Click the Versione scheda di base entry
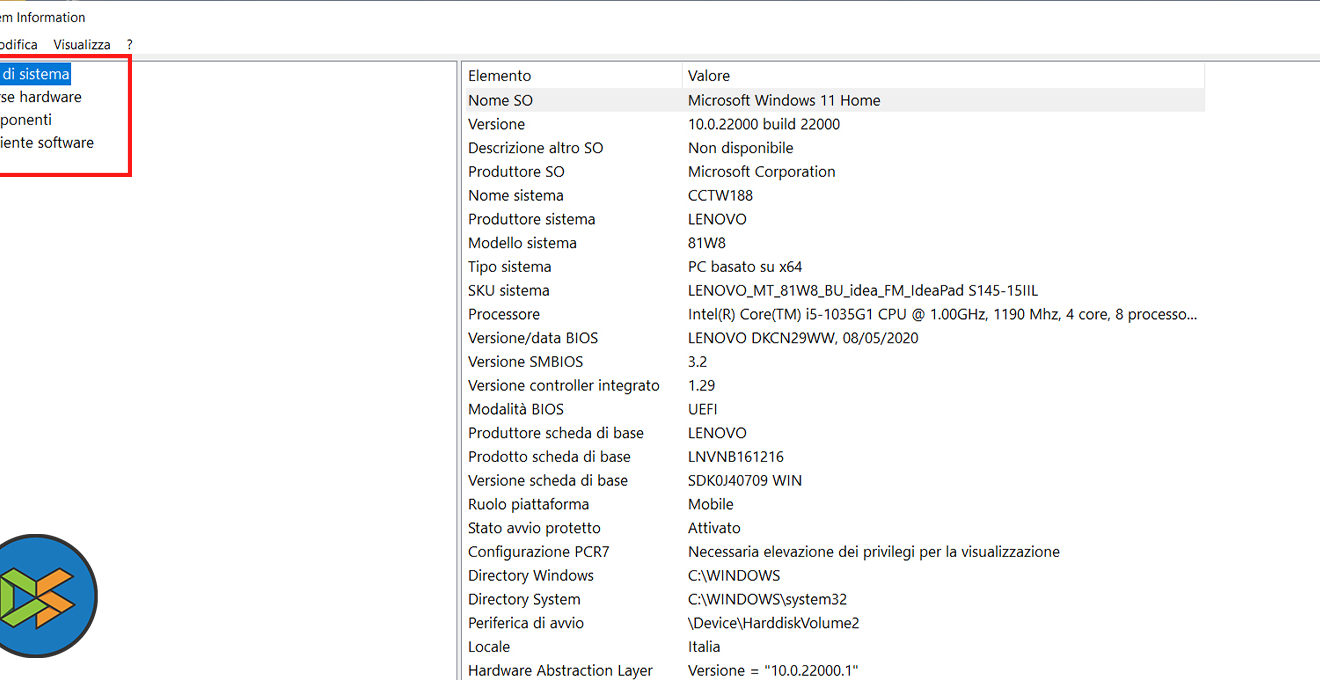Image resolution: width=1320 pixels, height=680 pixels. pyautogui.click(x=548, y=481)
